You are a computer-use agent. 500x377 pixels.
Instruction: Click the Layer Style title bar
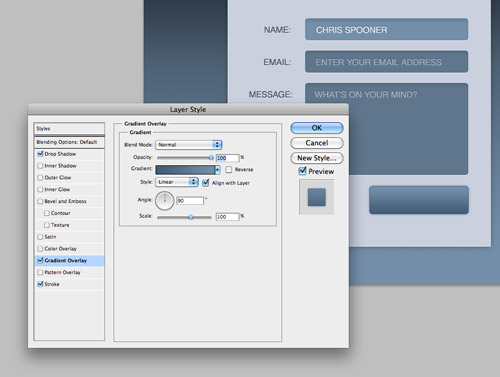188,109
